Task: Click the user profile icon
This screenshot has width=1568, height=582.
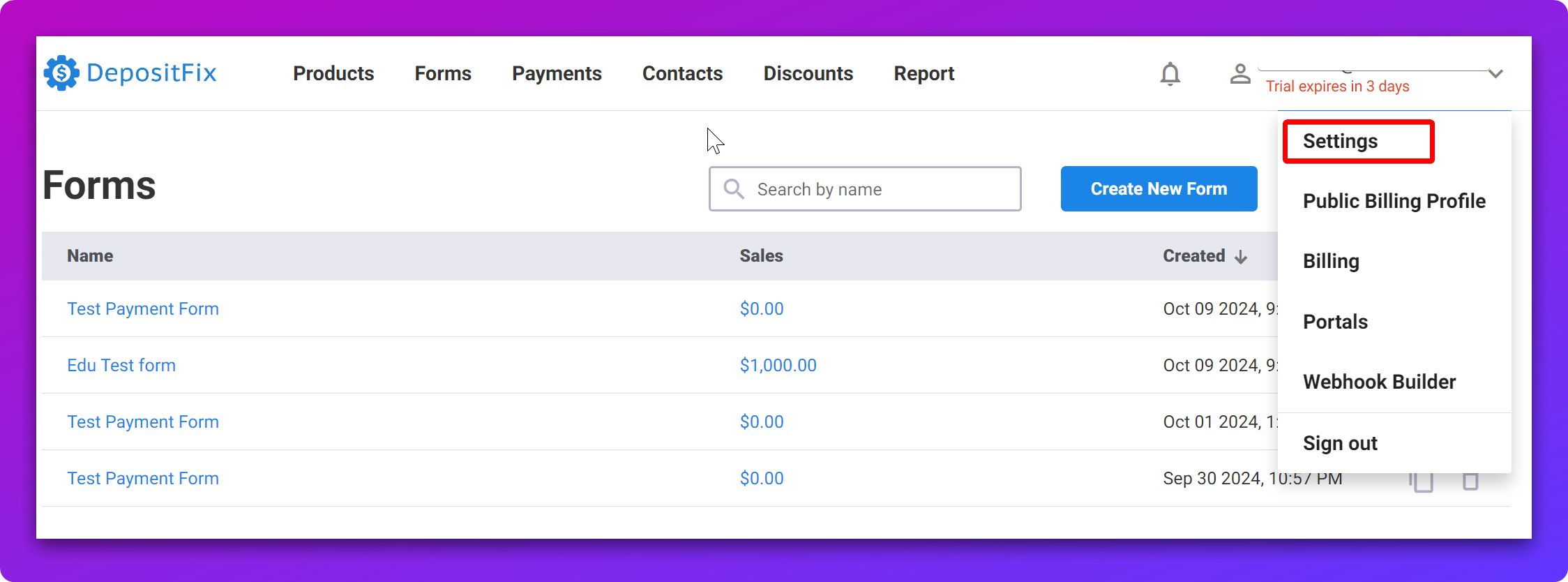Action: (x=1240, y=73)
